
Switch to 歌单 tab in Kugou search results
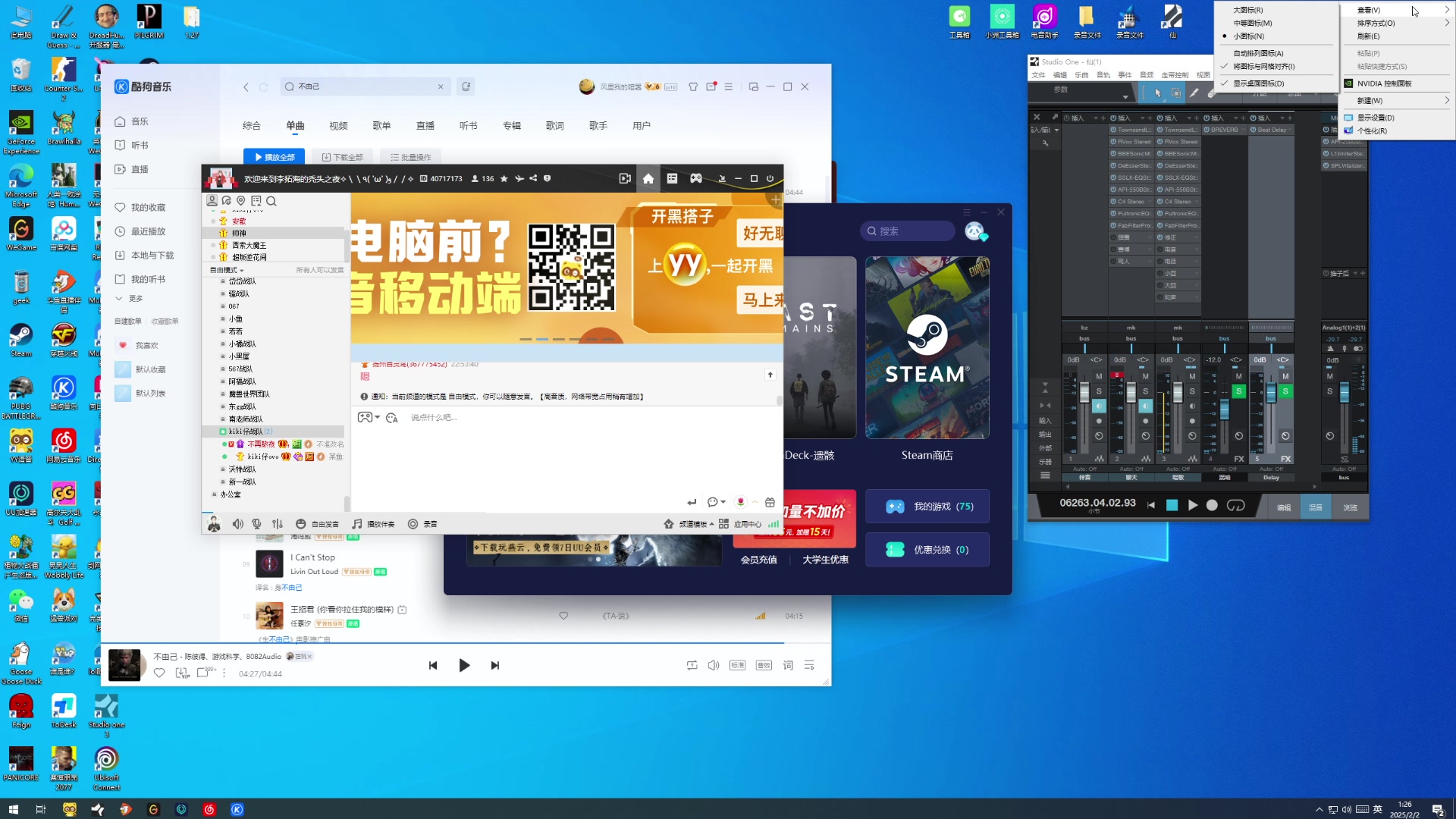coord(381,126)
